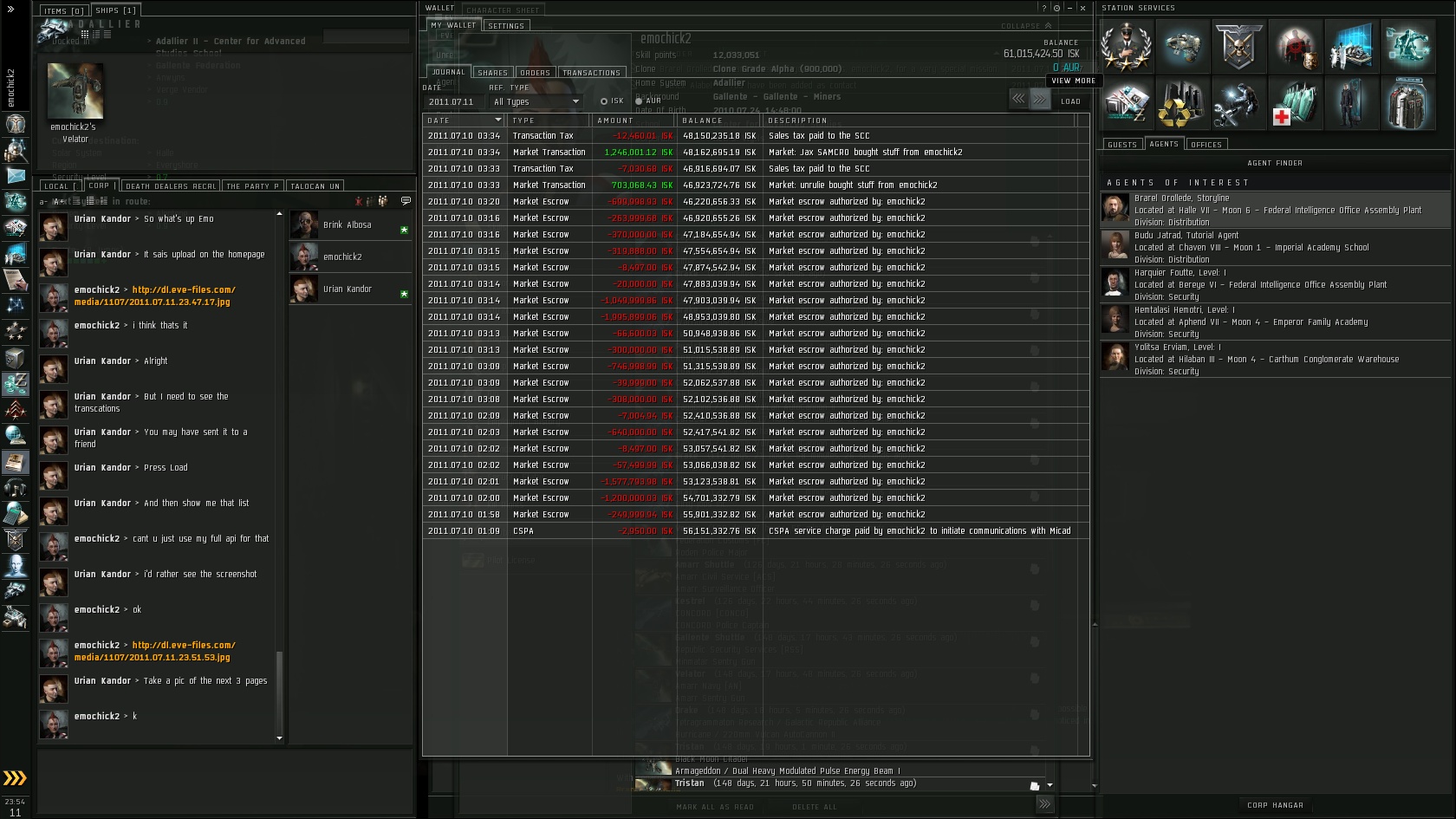Open the EVE Mail envelope icon
The width and height of the screenshot is (1456, 819).
(x=16, y=176)
